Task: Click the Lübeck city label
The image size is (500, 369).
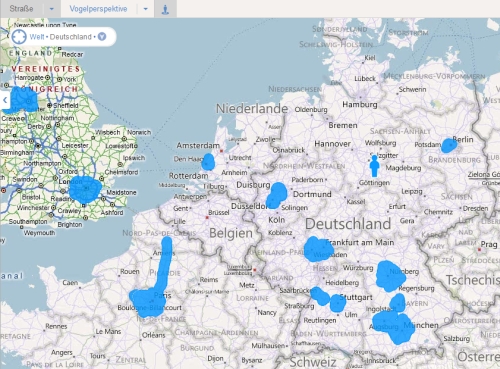Action: coord(365,79)
